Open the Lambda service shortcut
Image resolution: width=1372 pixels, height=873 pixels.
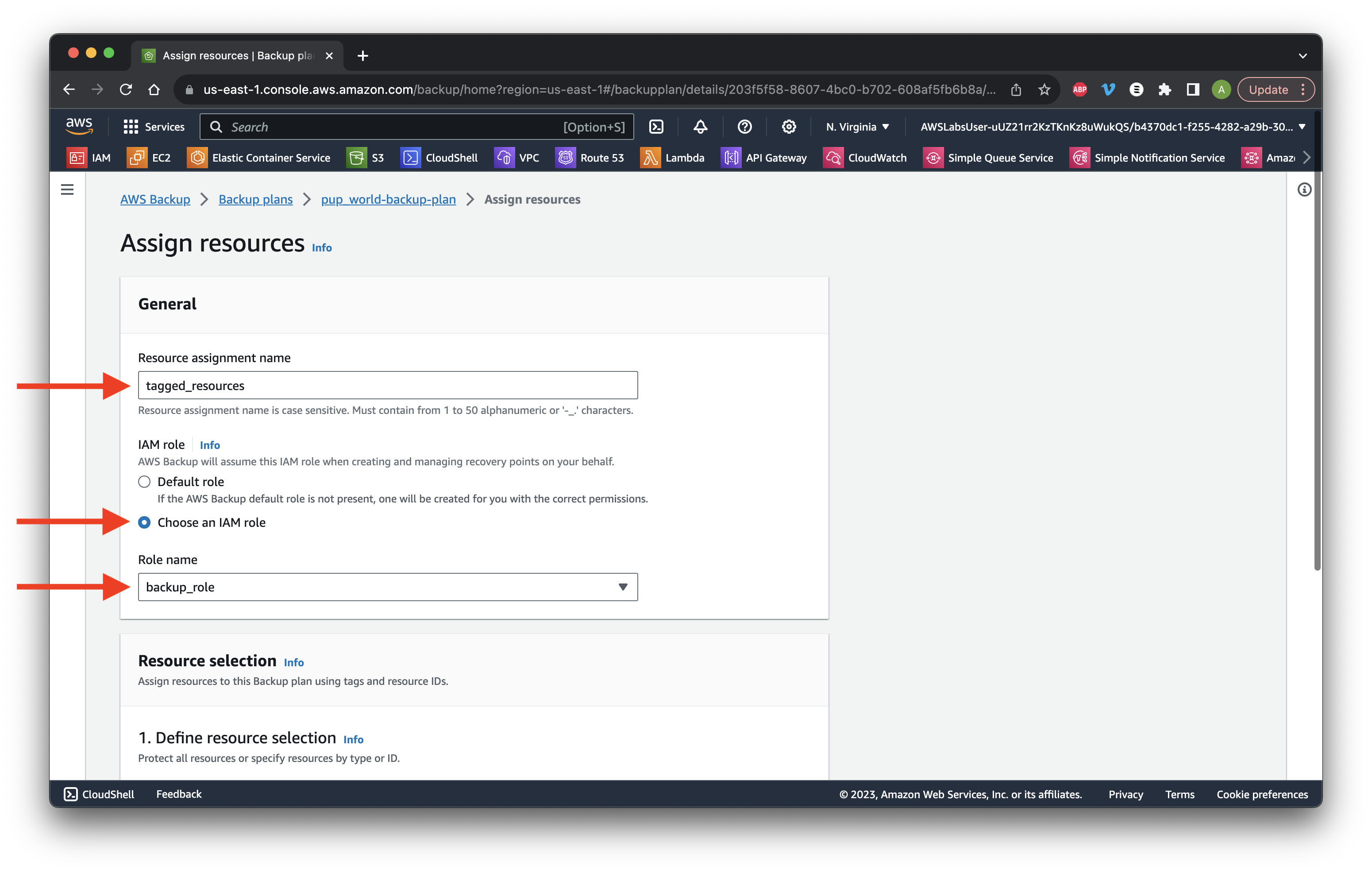click(x=672, y=158)
